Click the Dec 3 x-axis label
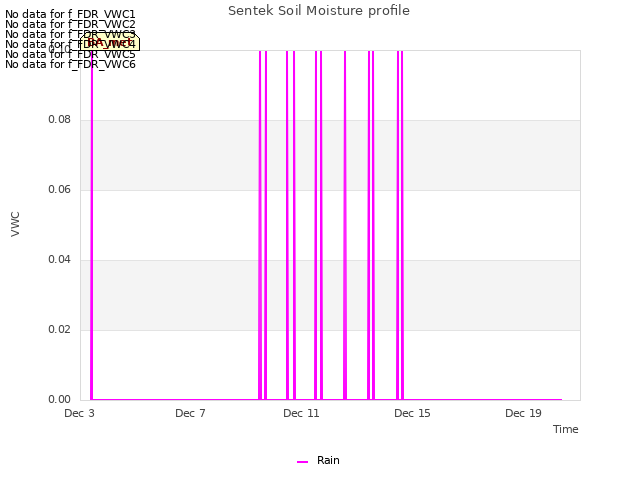This screenshot has height=480, width=640. [x=79, y=413]
